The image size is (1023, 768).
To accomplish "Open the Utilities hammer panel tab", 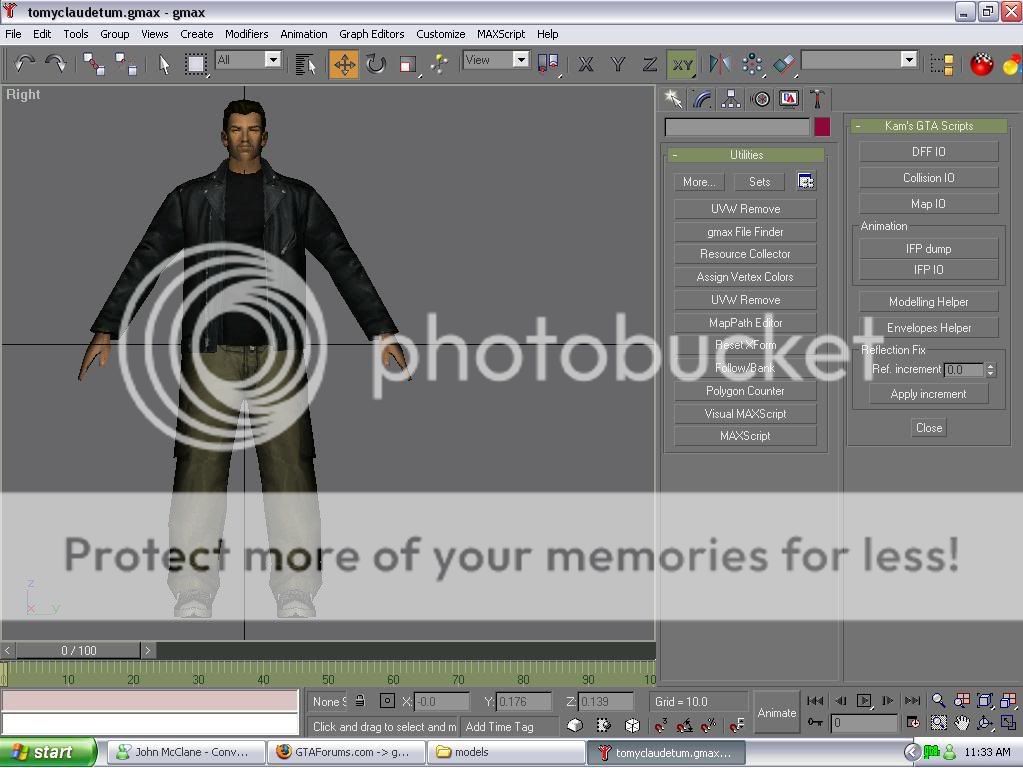I will click(x=818, y=99).
